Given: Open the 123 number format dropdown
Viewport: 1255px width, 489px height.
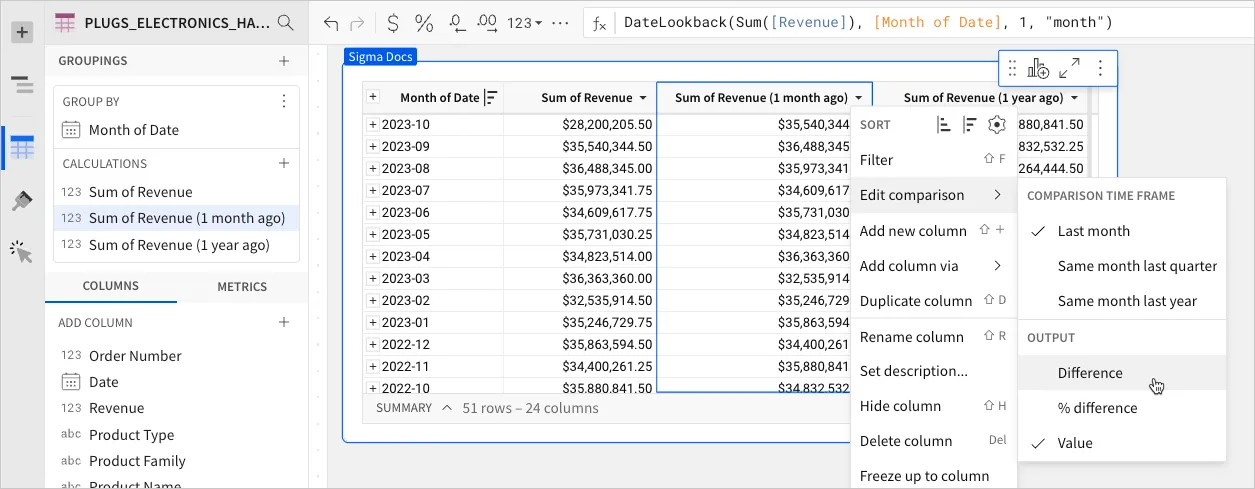Looking at the screenshot, I should (524, 23).
